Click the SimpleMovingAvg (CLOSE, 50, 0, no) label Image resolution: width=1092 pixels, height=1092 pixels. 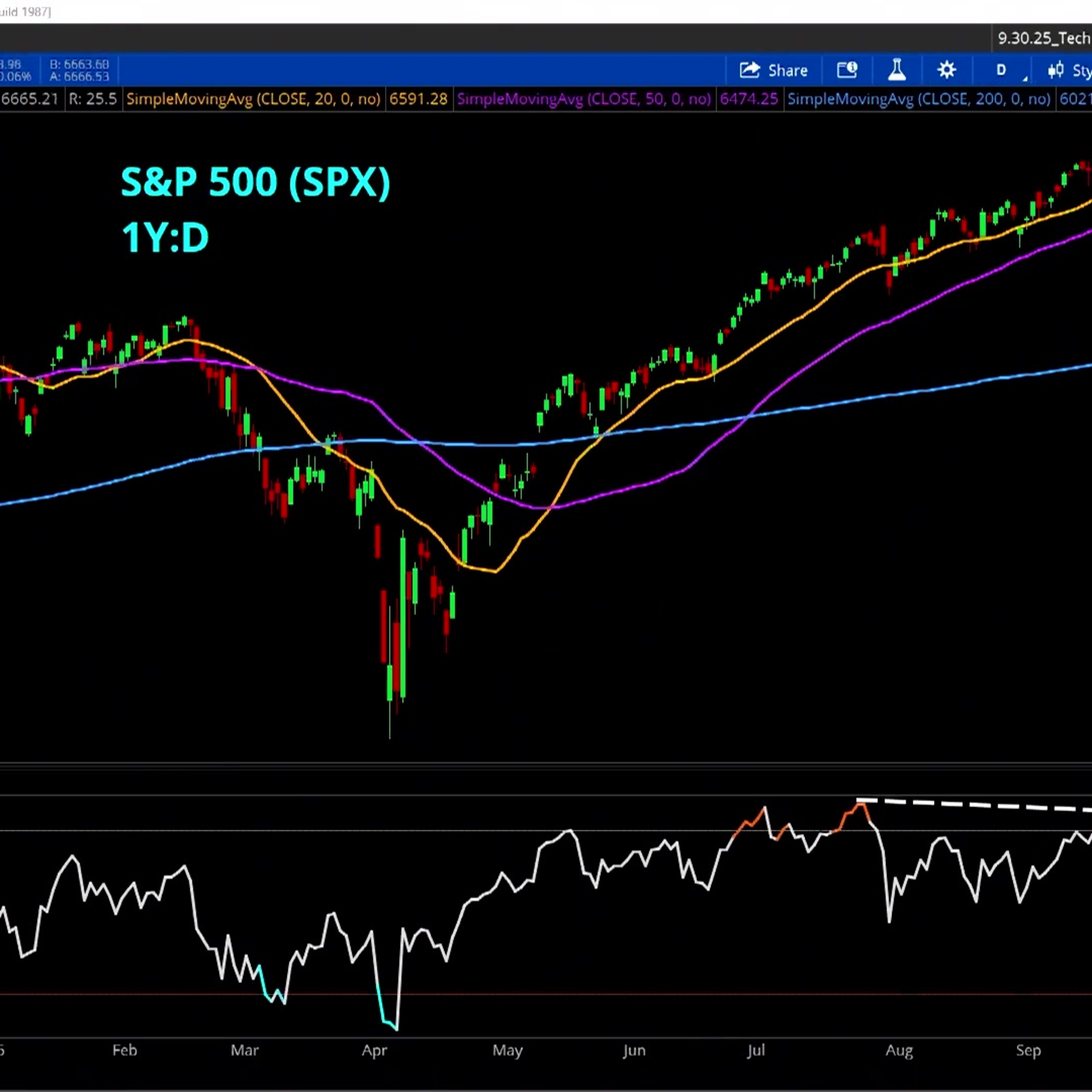pyautogui.click(x=584, y=99)
